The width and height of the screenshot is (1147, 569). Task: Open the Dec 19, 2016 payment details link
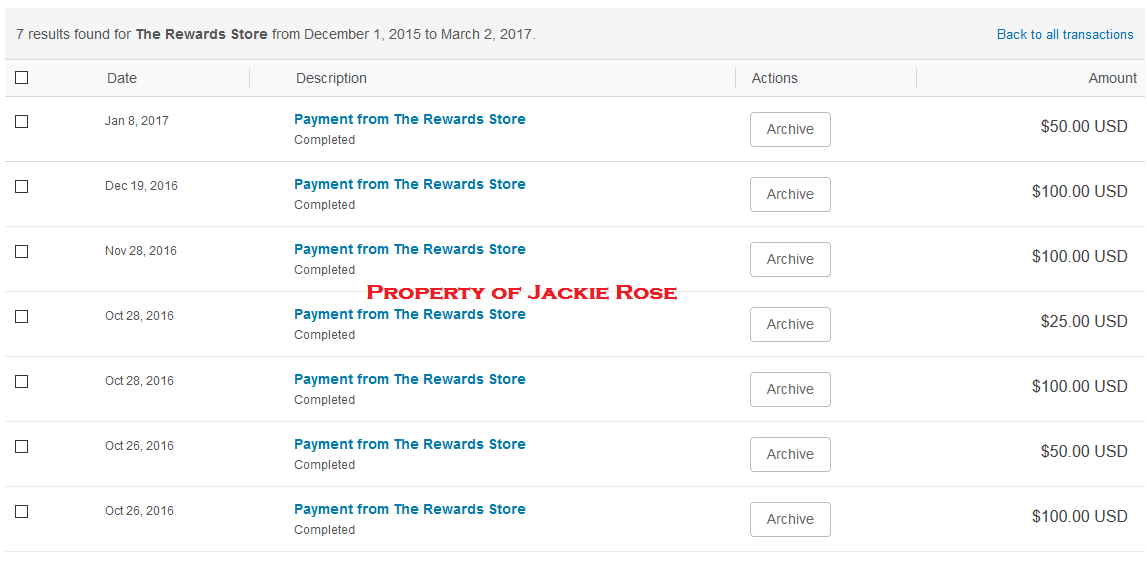[x=410, y=184]
